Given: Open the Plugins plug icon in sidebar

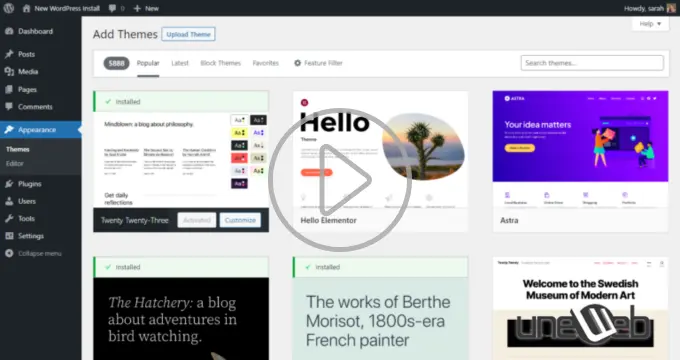Looking at the screenshot, I should 9,184.
